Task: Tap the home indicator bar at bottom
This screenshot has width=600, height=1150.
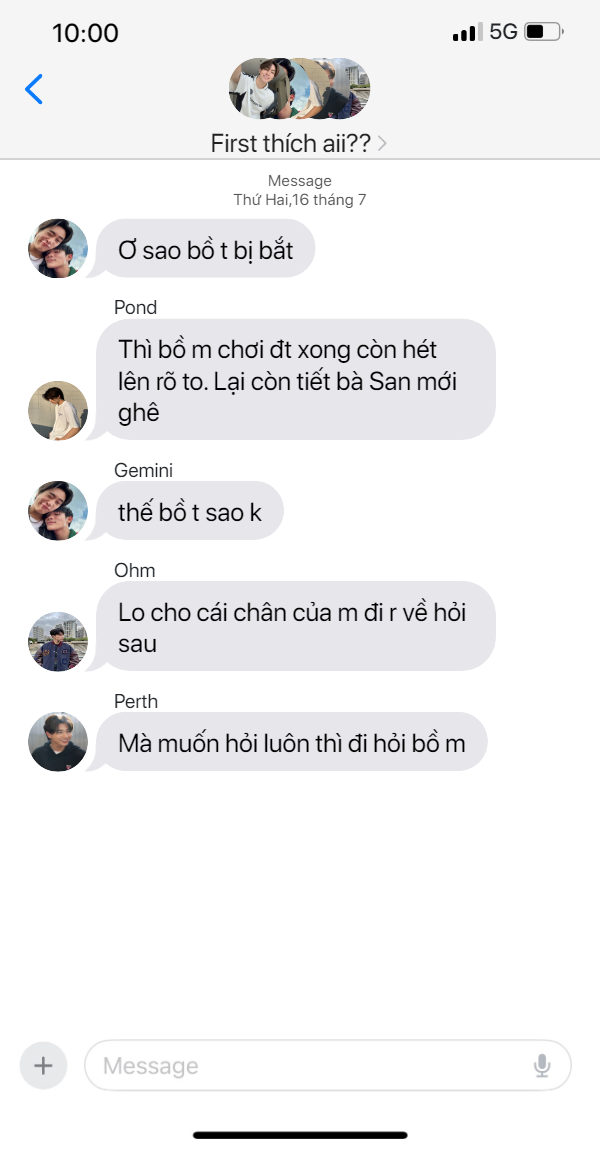Action: tap(300, 1135)
